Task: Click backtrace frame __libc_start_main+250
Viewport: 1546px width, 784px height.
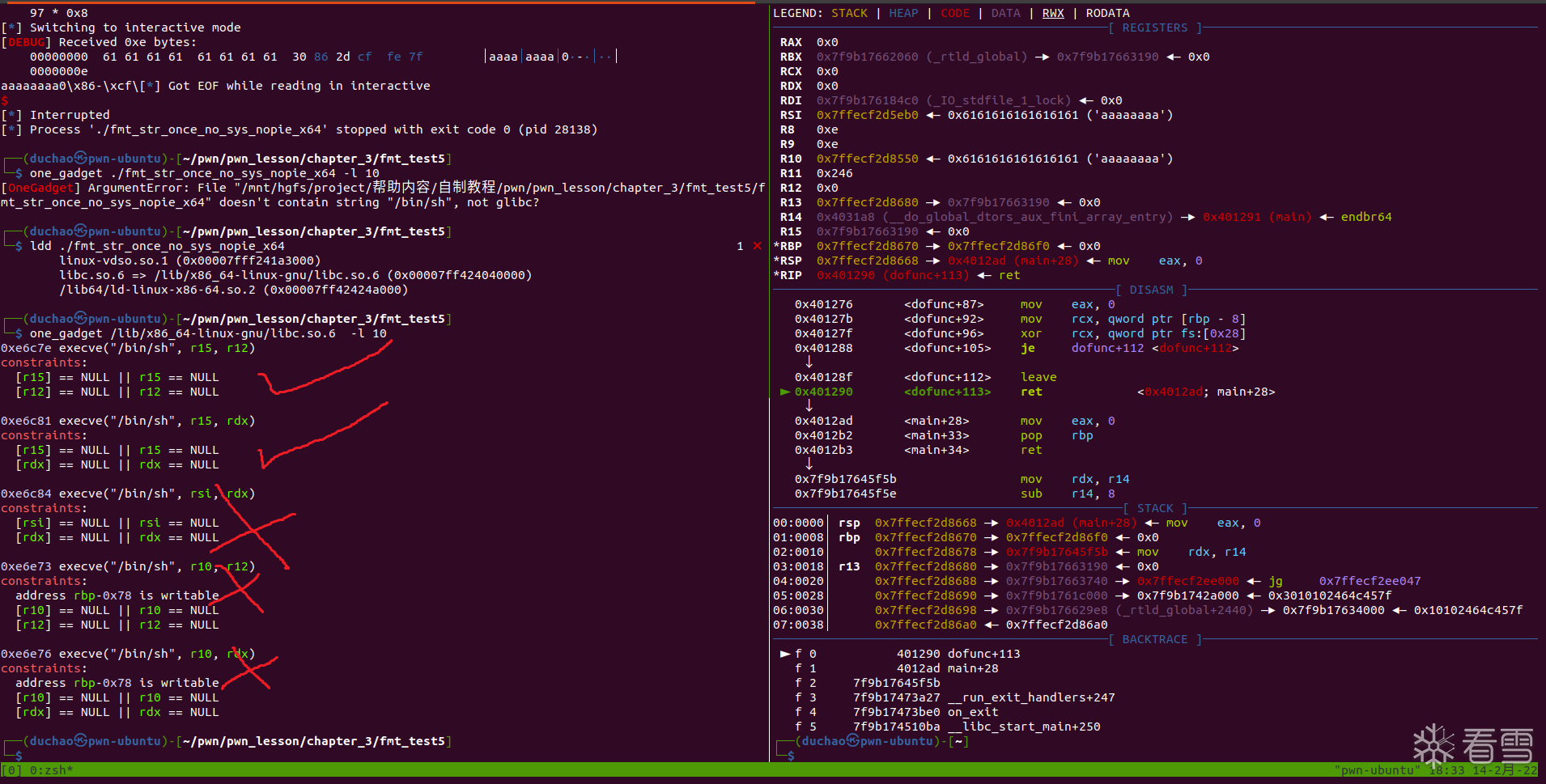Action: pos(948,727)
